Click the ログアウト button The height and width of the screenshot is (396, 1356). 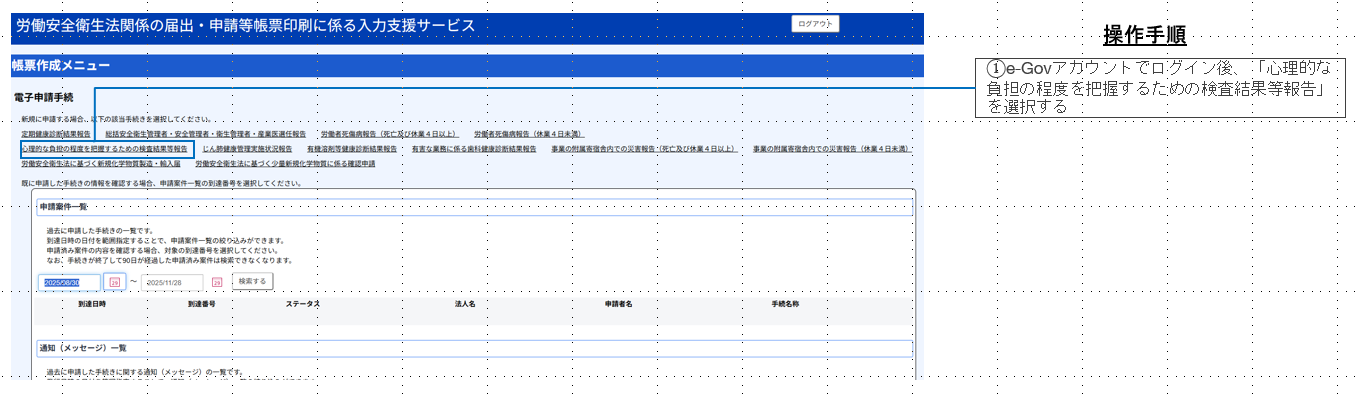click(x=815, y=24)
